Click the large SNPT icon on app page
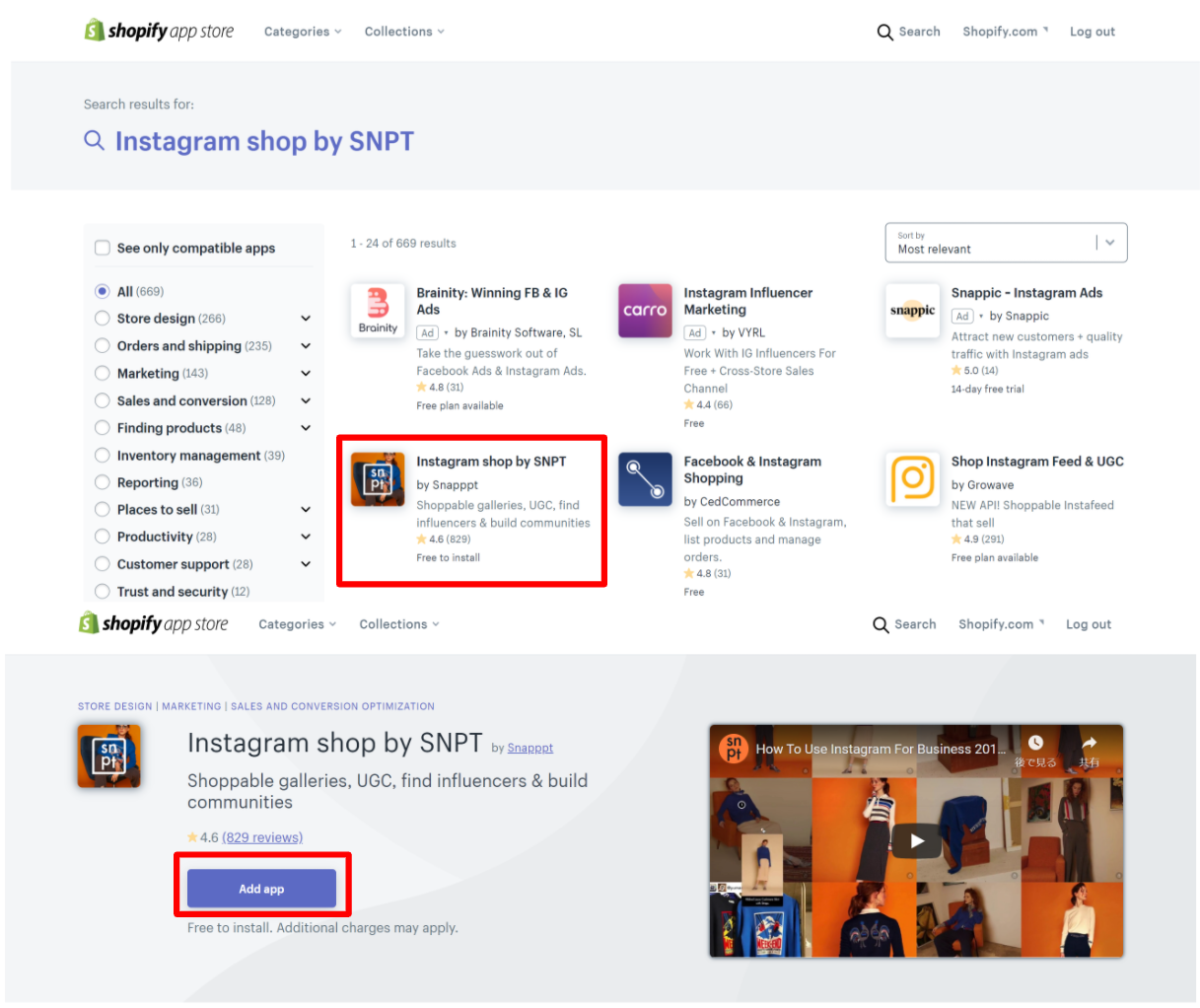1200x1008 pixels. (109, 756)
